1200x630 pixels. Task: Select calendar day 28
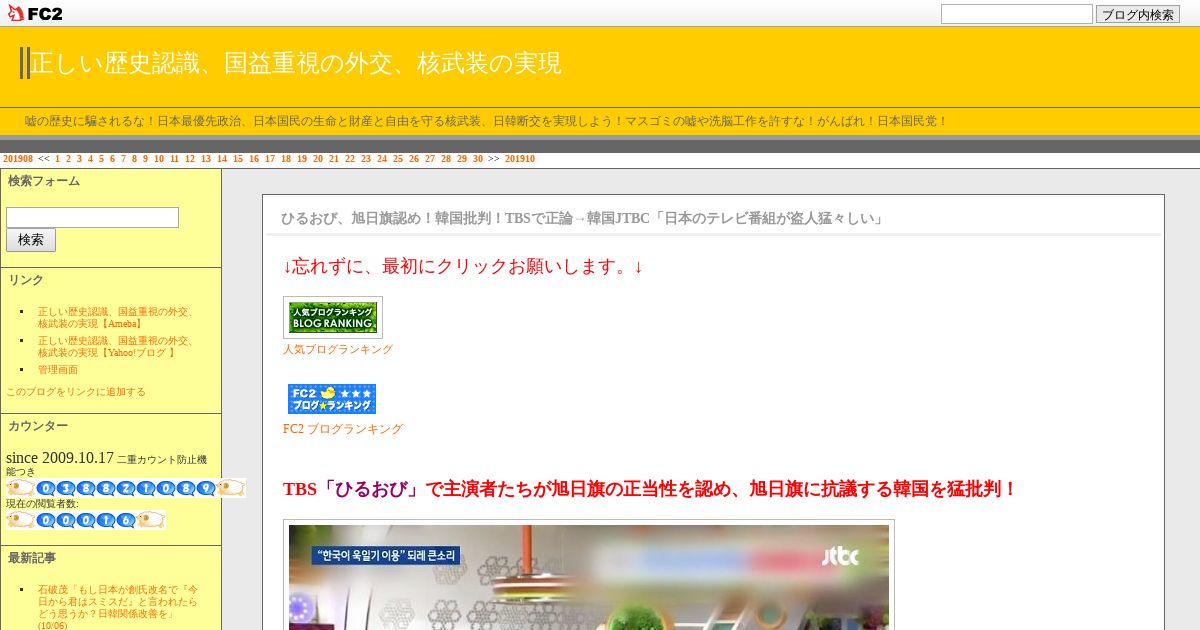click(446, 159)
